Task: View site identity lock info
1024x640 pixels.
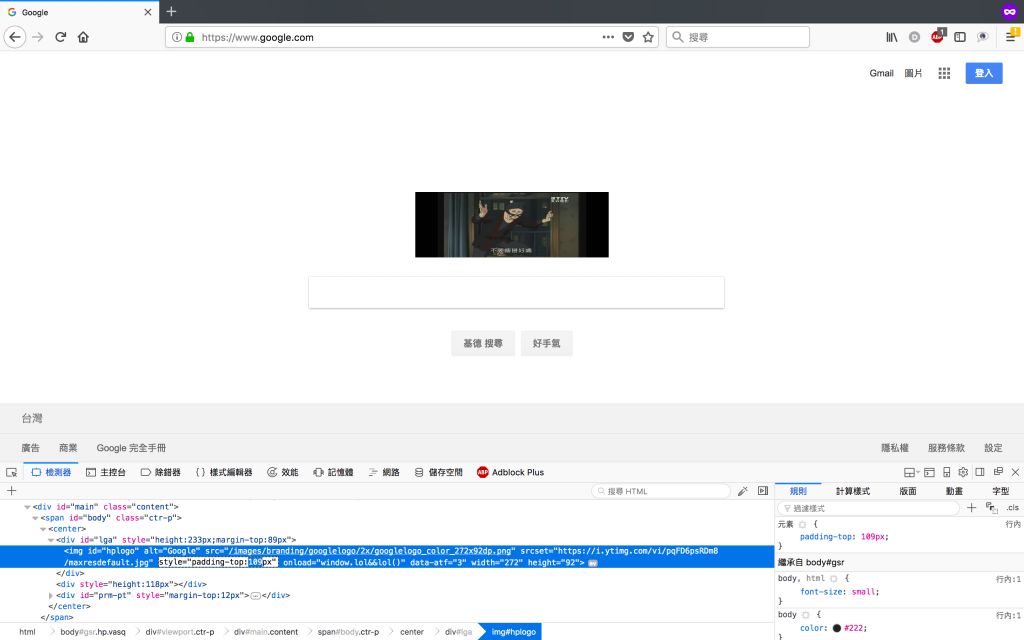Action: 190,37
